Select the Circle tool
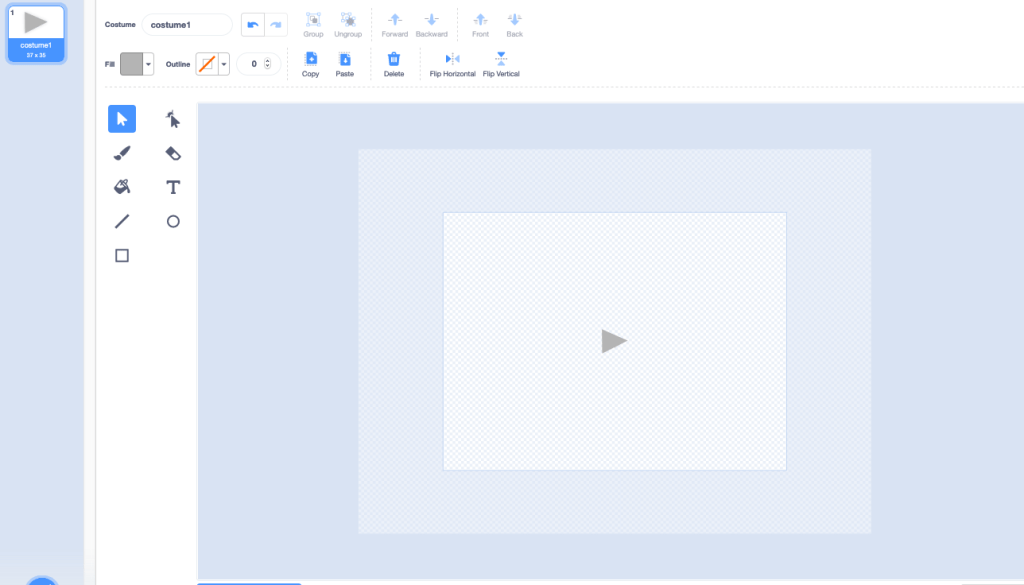 pos(173,222)
